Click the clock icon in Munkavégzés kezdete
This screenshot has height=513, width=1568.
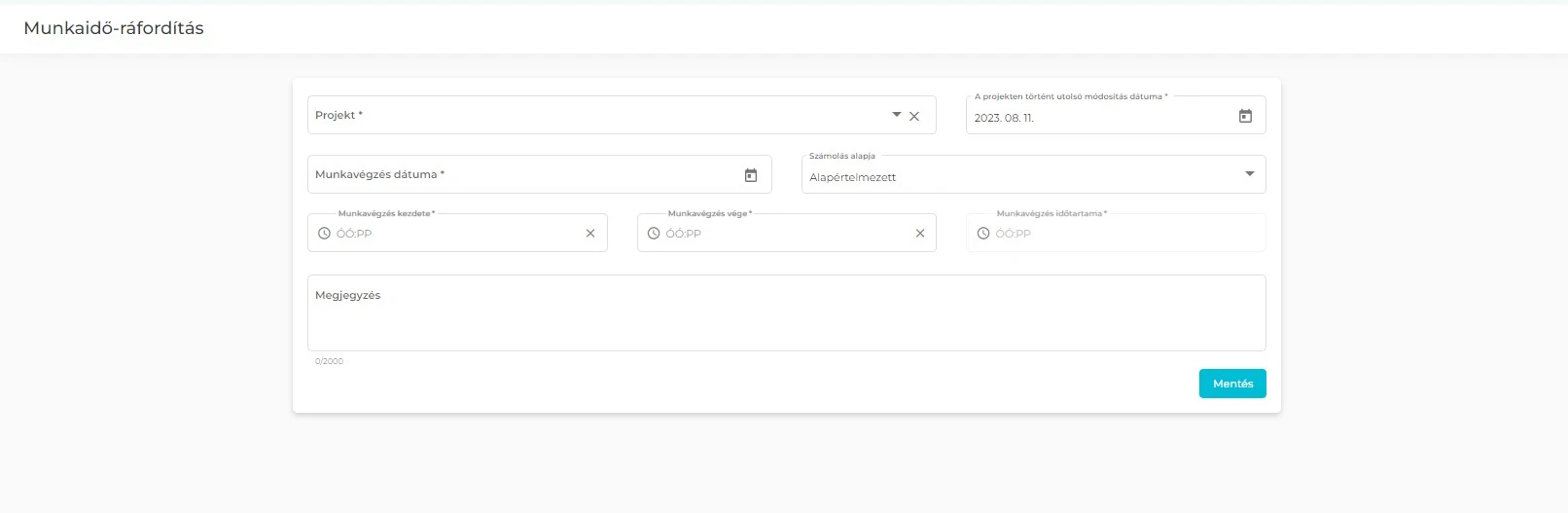[x=324, y=234]
